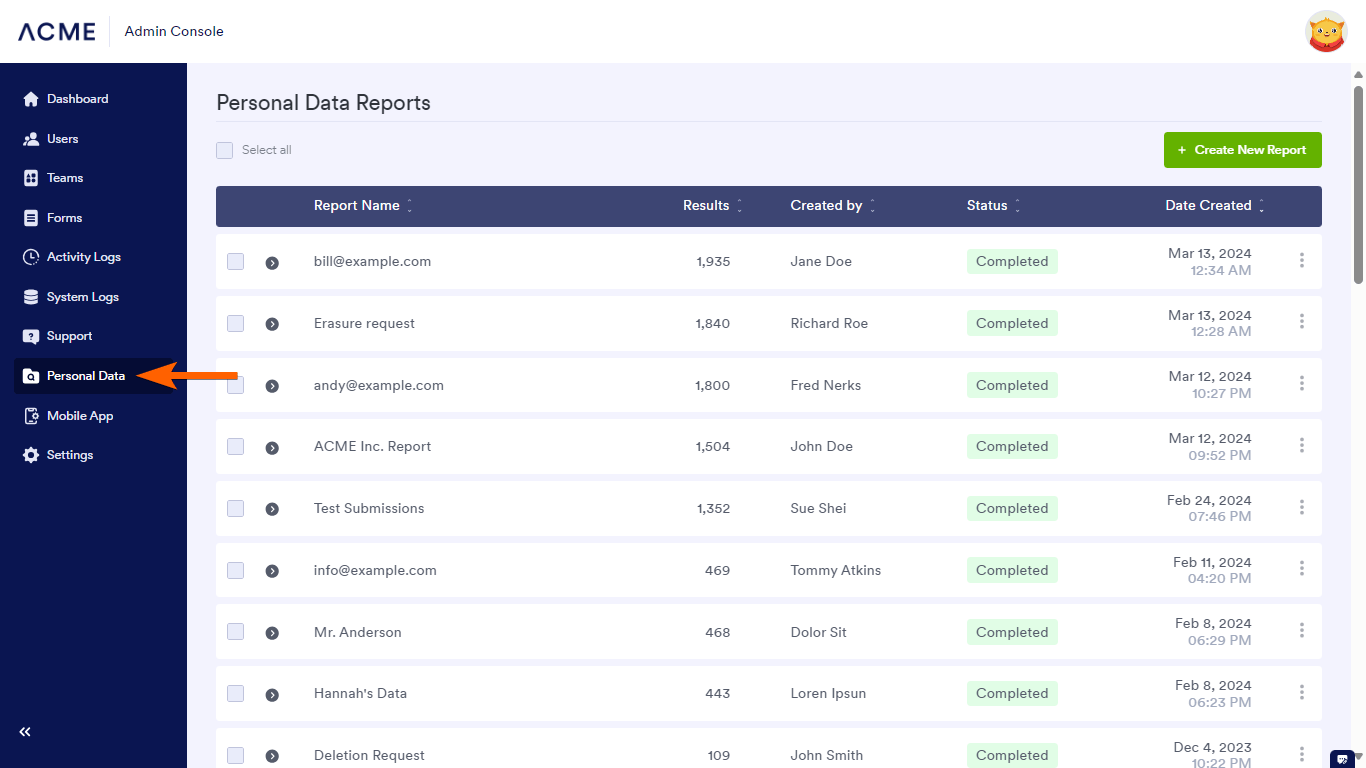1366x768 pixels.
Task: Click the Settings gear icon
Action: point(30,455)
